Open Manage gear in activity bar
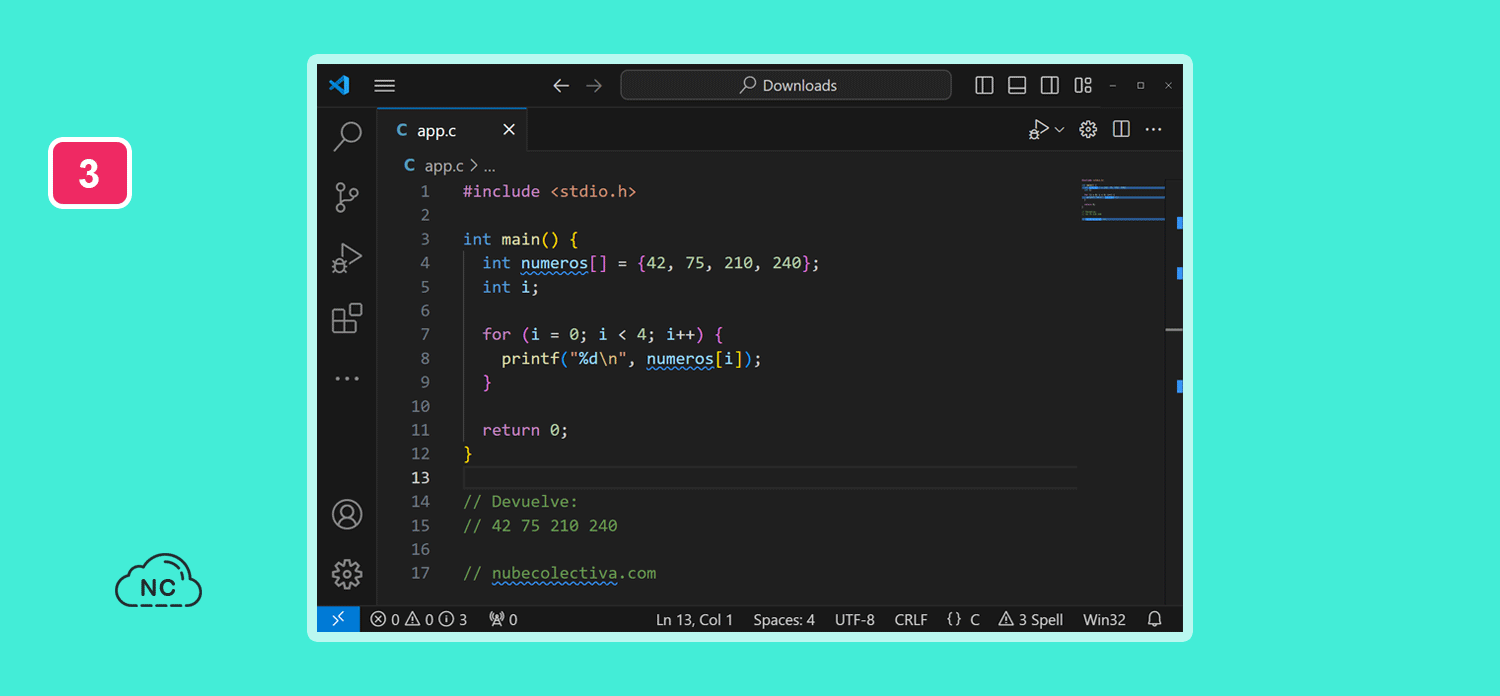 click(347, 574)
